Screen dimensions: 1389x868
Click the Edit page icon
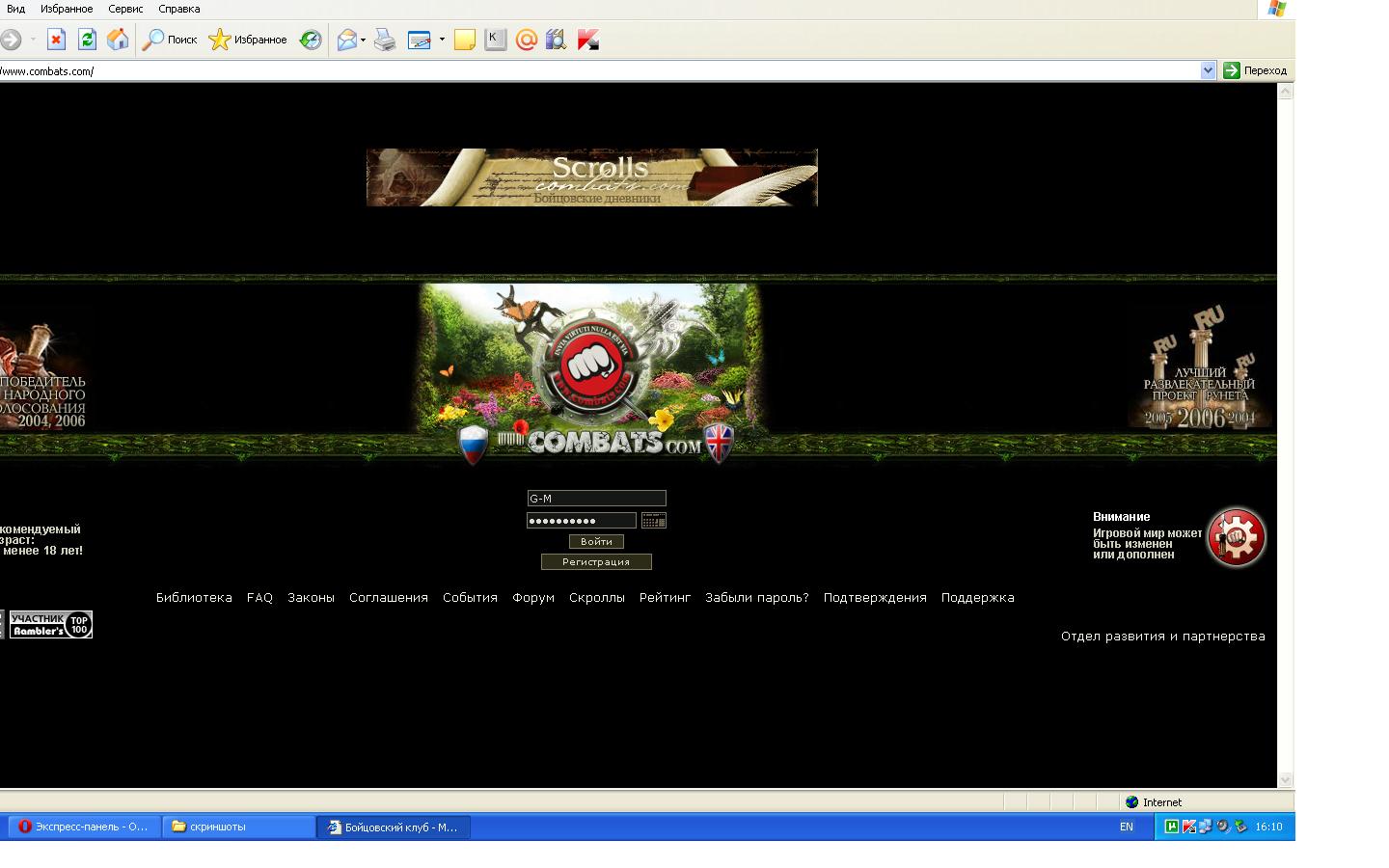tap(419, 40)
